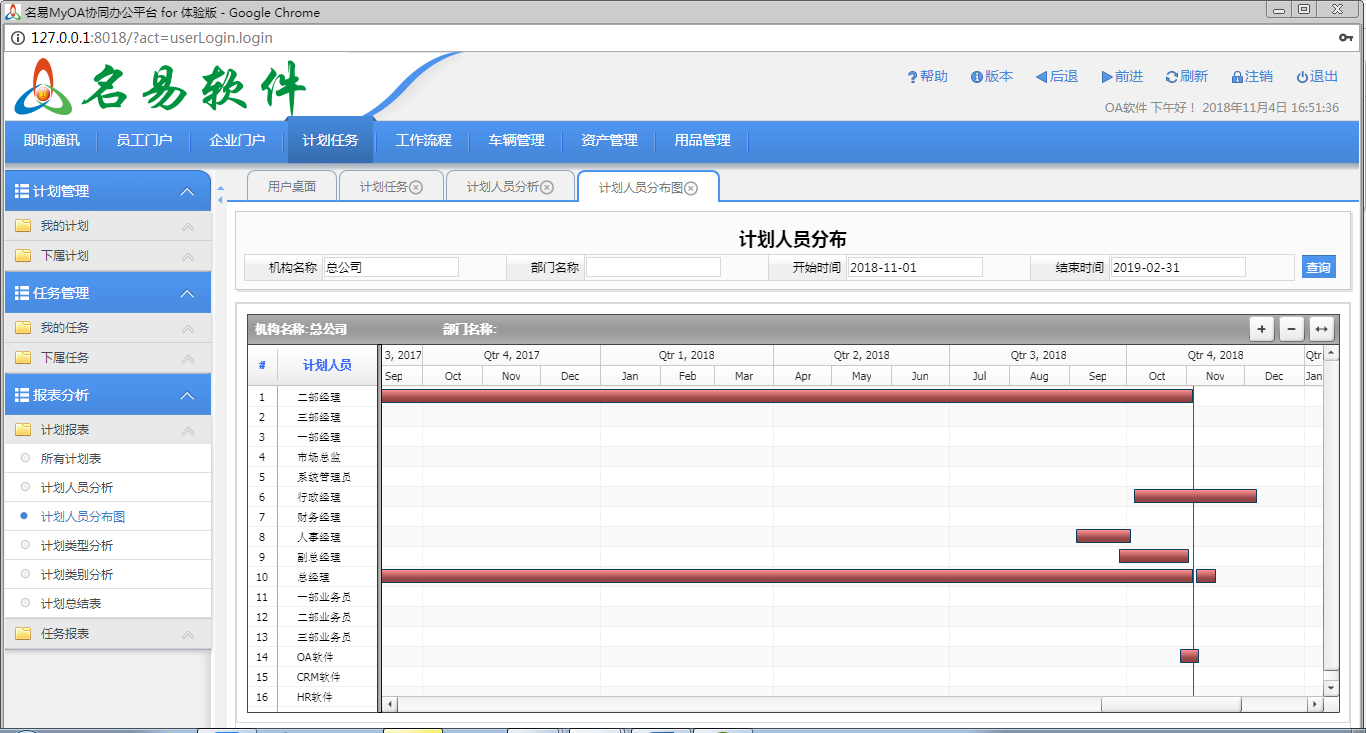Switch to the 用户桌面 tab
Image resolution: width=1366 pixels, height=733 pixels.
[x=291, y=187]
